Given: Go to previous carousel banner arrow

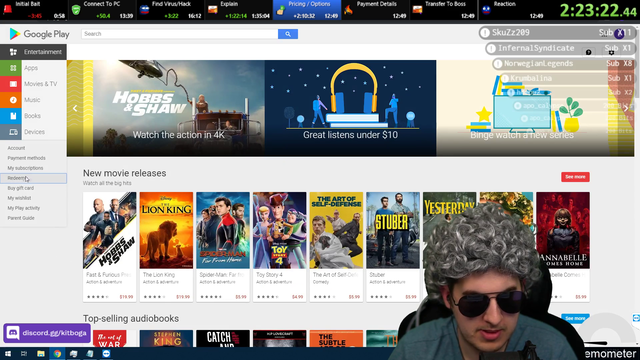Looking at the screenshot, I should [x=75, y=108].
